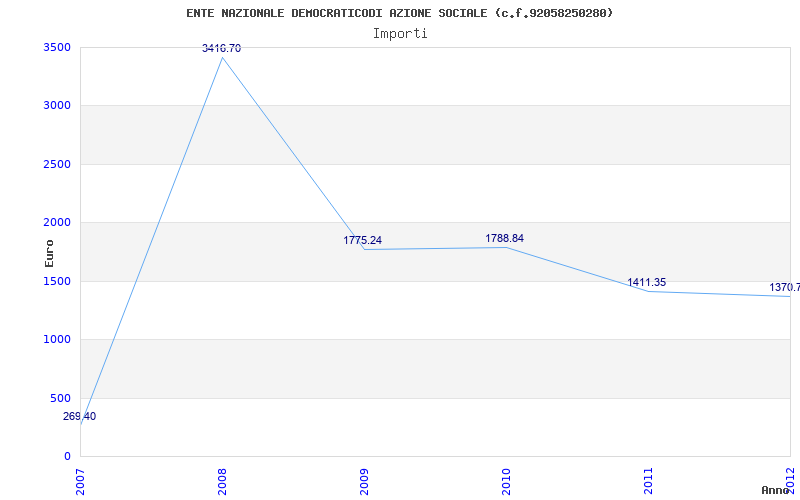The width and height of the screenshot is (800, 500).
Task: Click the 3416.70 data label
Action: tap(221, 48)
